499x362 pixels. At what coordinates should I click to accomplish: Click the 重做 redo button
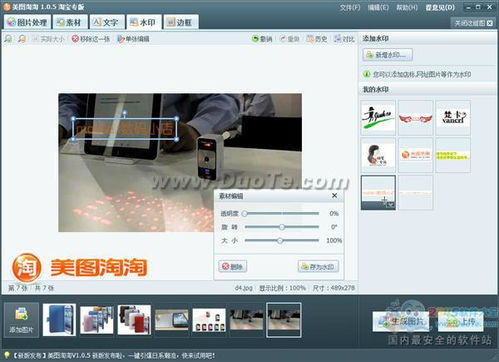point(289,39)
